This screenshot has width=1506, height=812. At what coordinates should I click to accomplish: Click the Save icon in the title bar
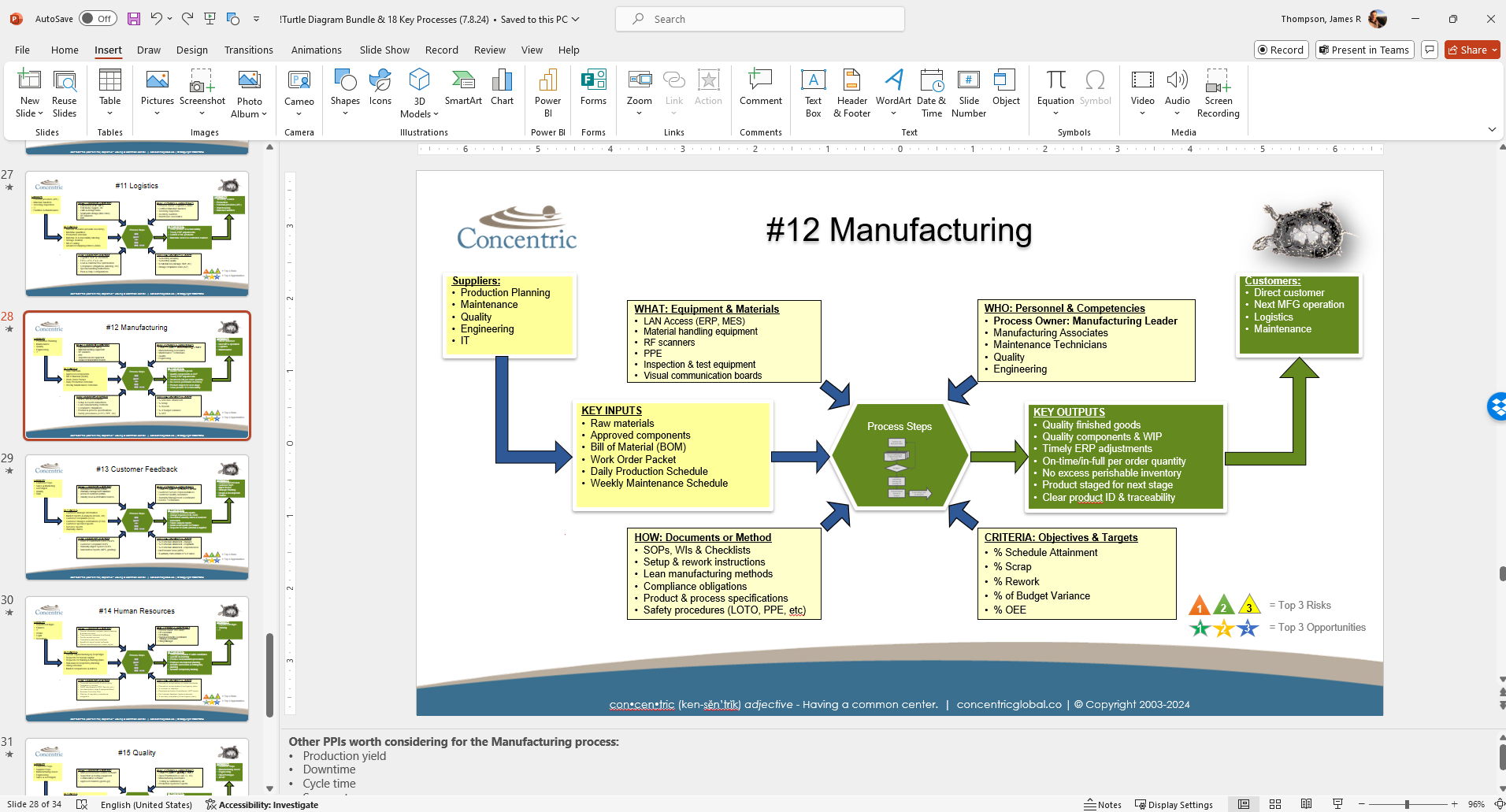pos(134,19)
